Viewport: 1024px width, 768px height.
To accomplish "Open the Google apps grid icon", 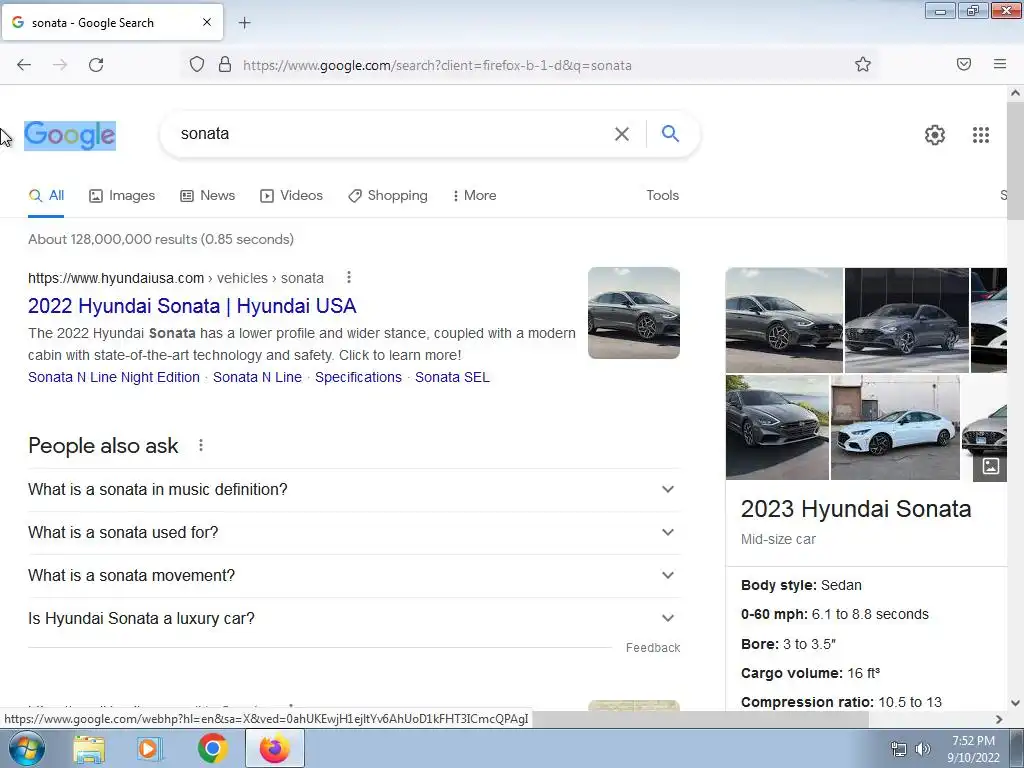I will pos(981,135).
